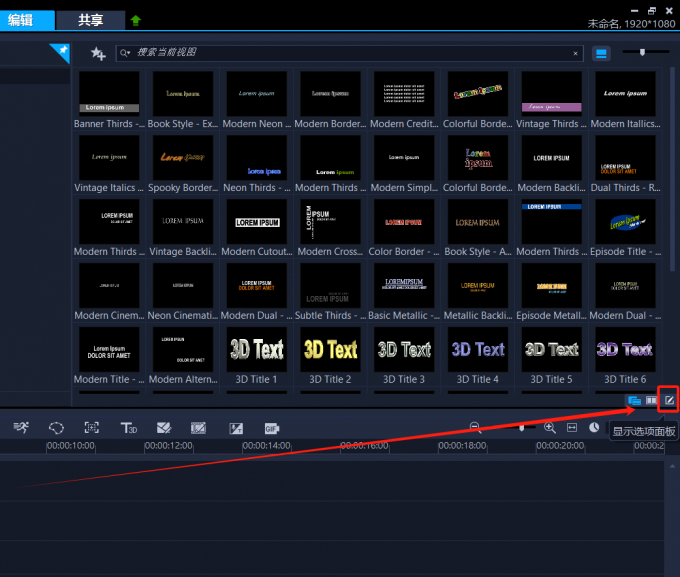The width and height of the screenshot is (680, 577).
Task: Open the 3D title editor tool
Action: point(128,428)
